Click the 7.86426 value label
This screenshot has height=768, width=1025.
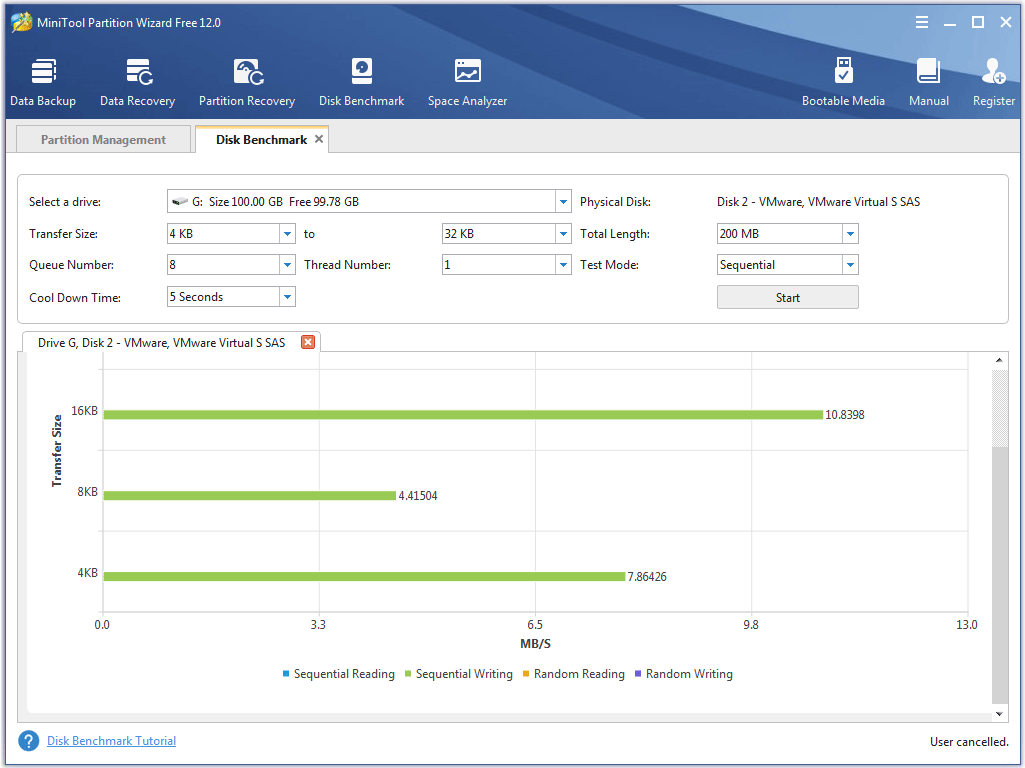click(x=647, y=576)
